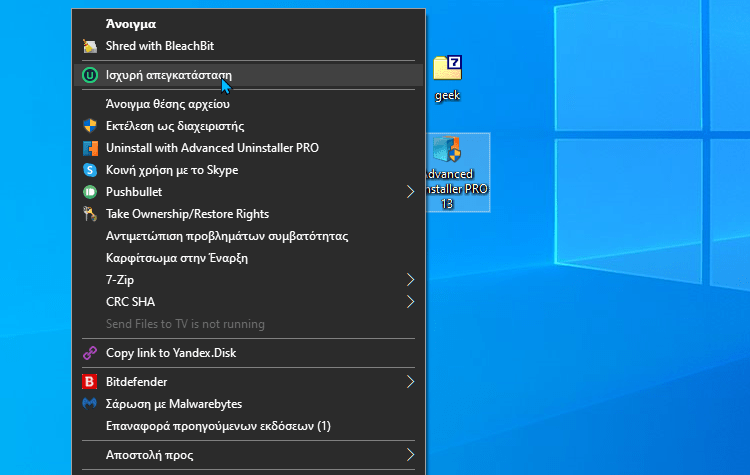Click the grayed Send Files to TV entry
Image resolution: width=750 pixels, height=475 pixels.
(248, 324)
